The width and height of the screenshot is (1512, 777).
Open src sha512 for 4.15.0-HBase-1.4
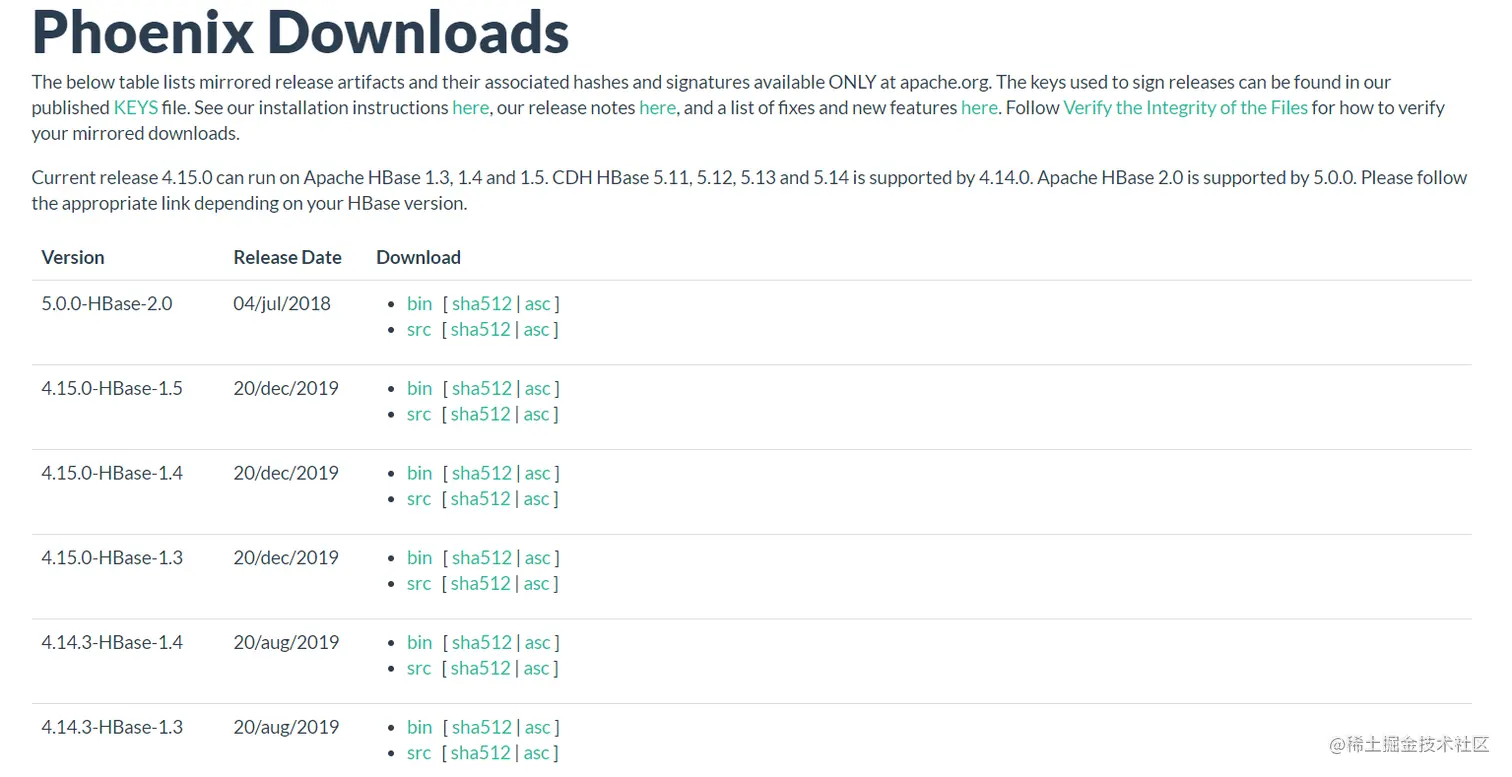(480, 499)
